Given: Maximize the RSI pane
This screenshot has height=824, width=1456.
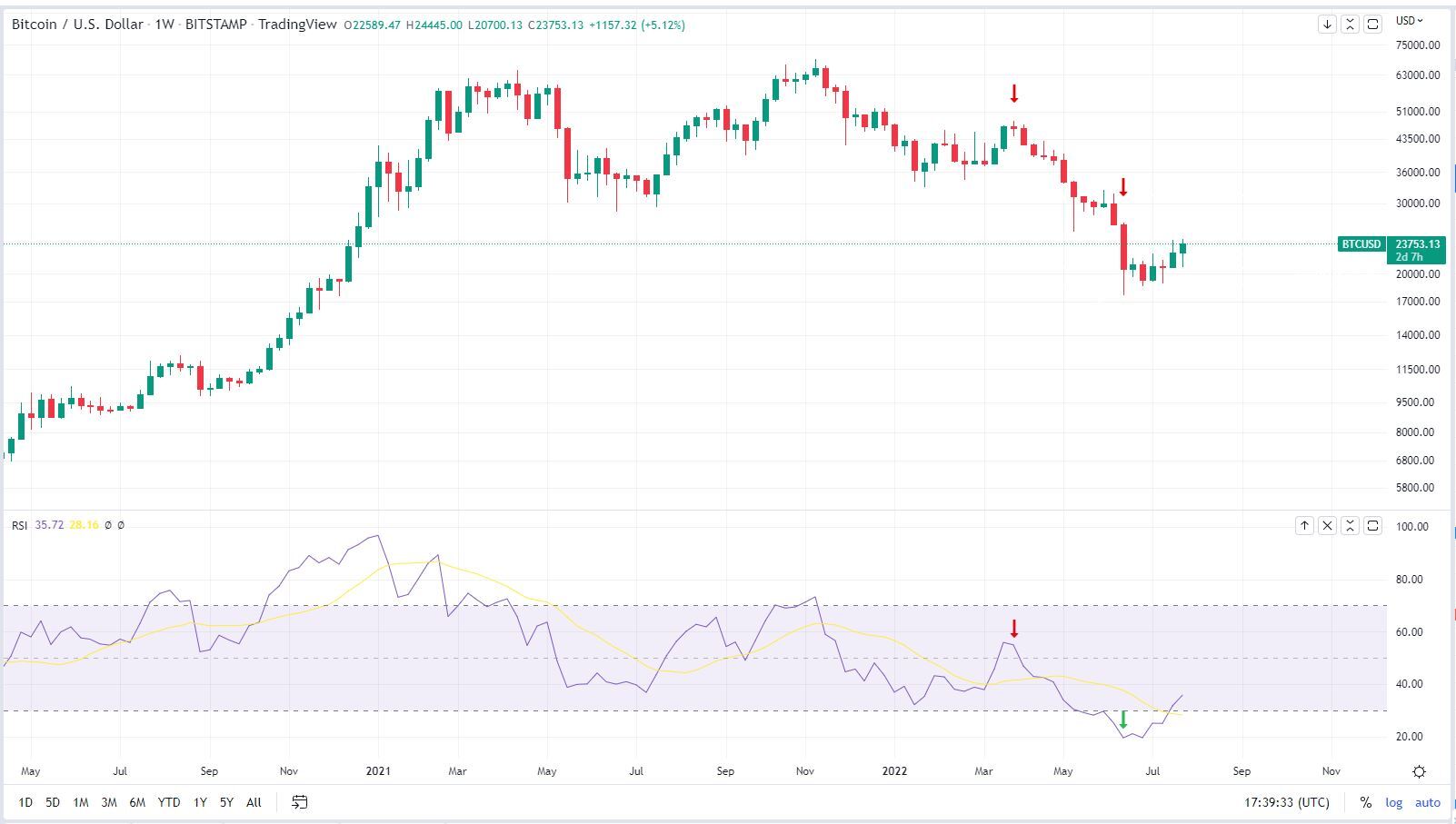Looking at the screenshot, I should (1373, 525).
